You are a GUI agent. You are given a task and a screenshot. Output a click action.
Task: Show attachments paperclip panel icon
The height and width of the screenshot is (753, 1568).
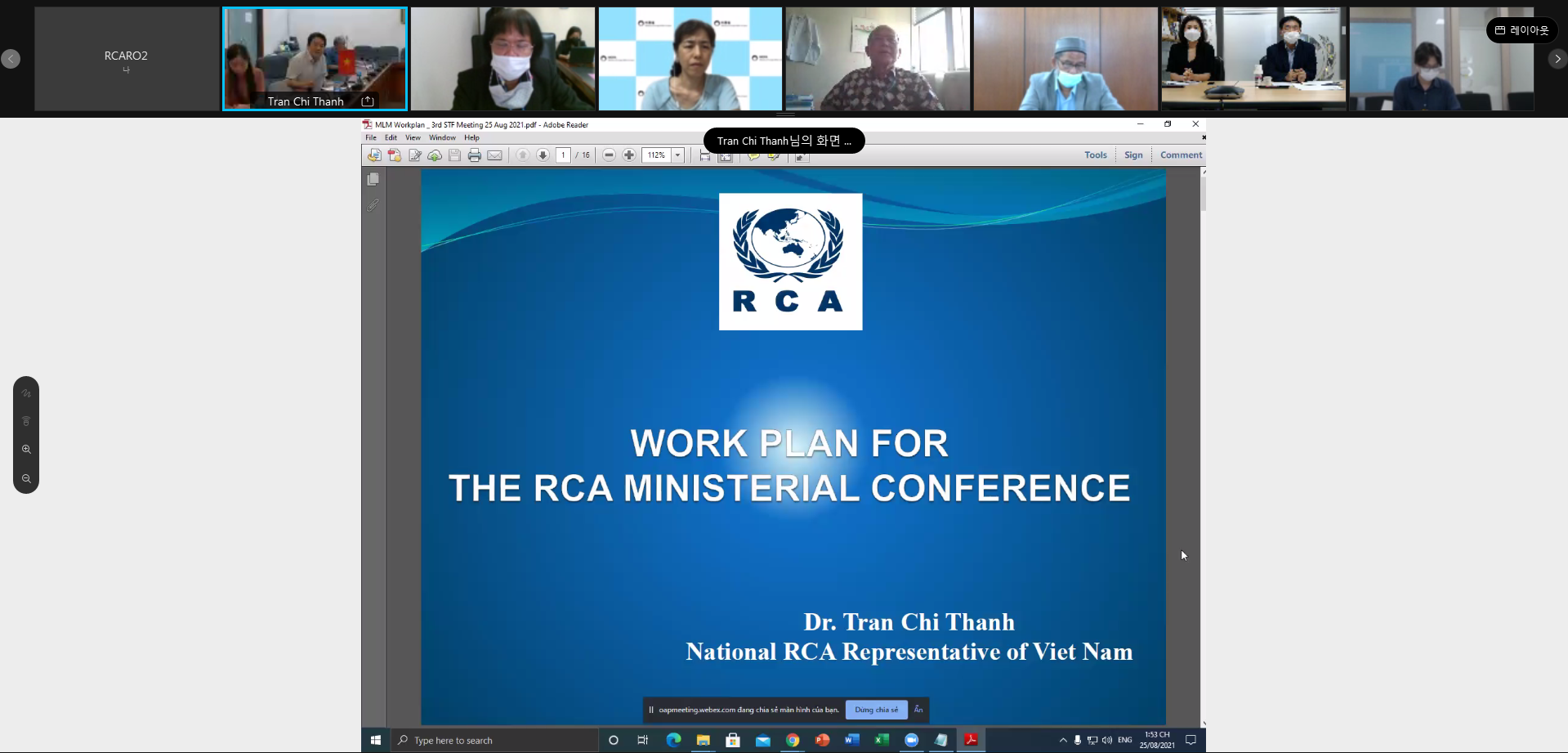click(x=373, y=205)
